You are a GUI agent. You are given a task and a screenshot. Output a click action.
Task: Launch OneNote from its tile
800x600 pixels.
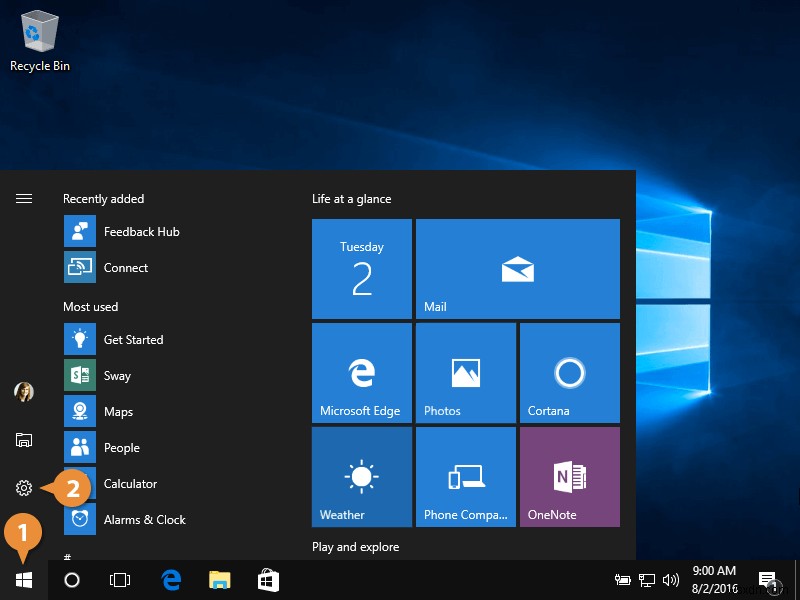point(569,476)
